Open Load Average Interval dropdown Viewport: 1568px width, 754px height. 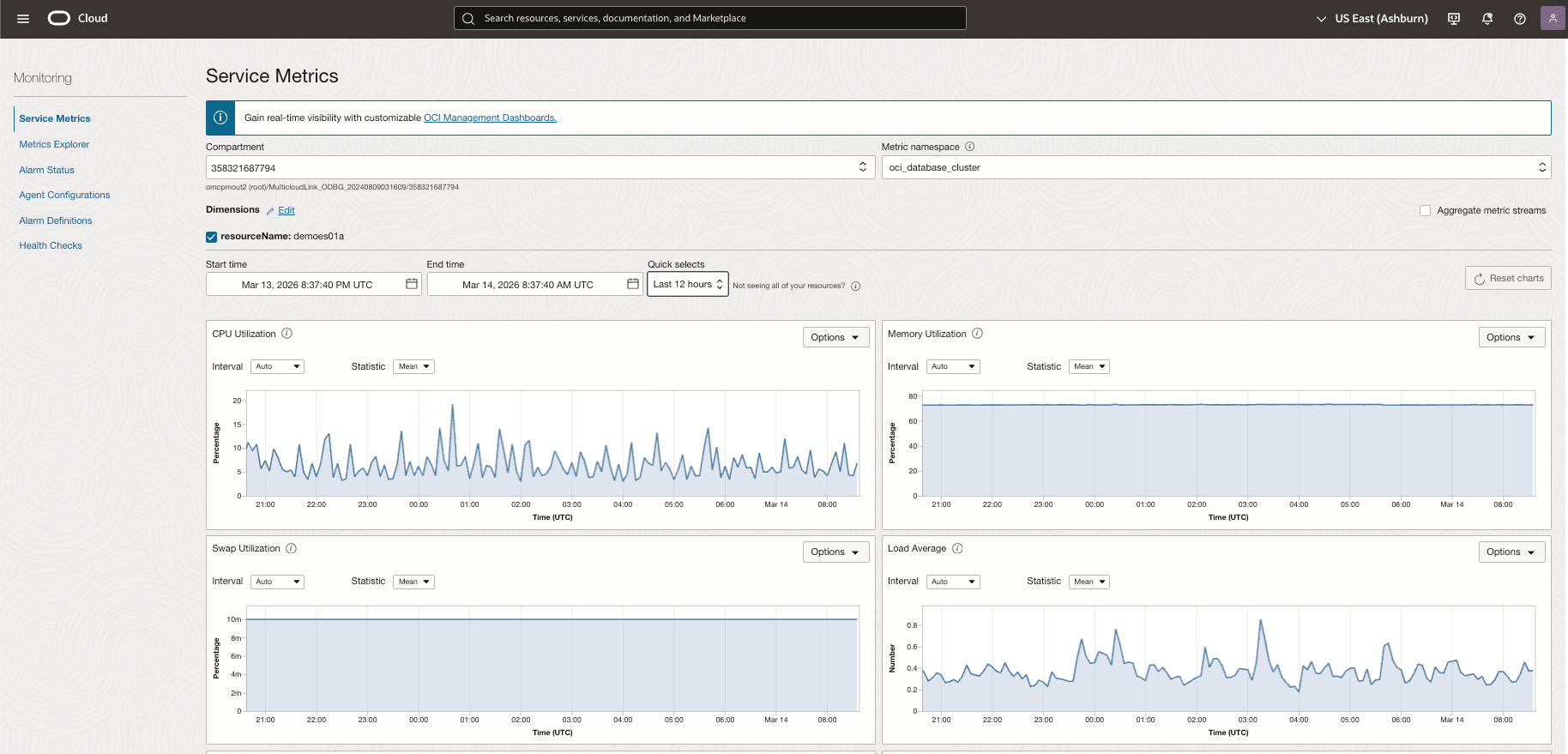click(953, 582)
